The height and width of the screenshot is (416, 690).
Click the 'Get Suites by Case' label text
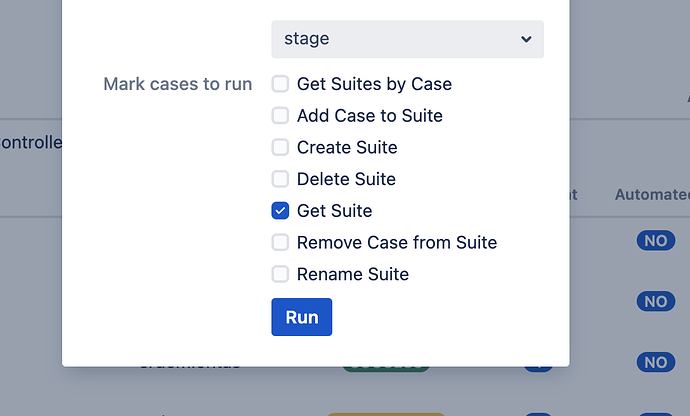(374, 84)
